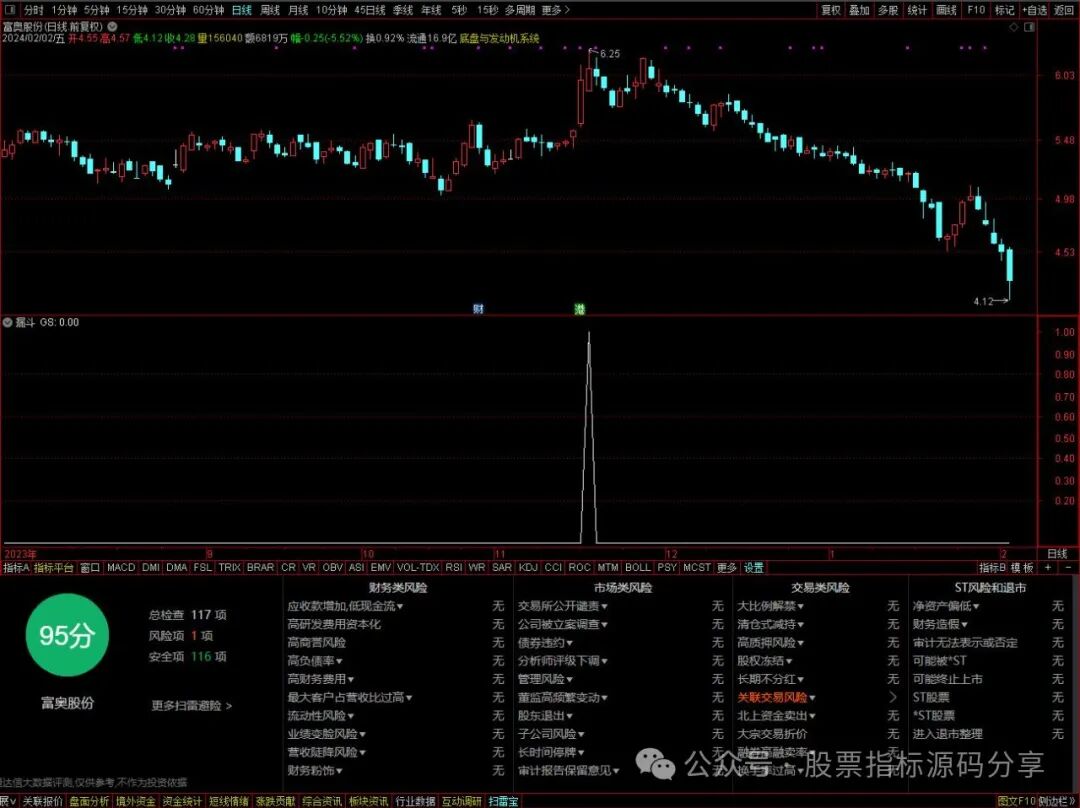Click the round dropdown icon beside 富奥股份 title
1080x808 pixels.
pos(112,27)
